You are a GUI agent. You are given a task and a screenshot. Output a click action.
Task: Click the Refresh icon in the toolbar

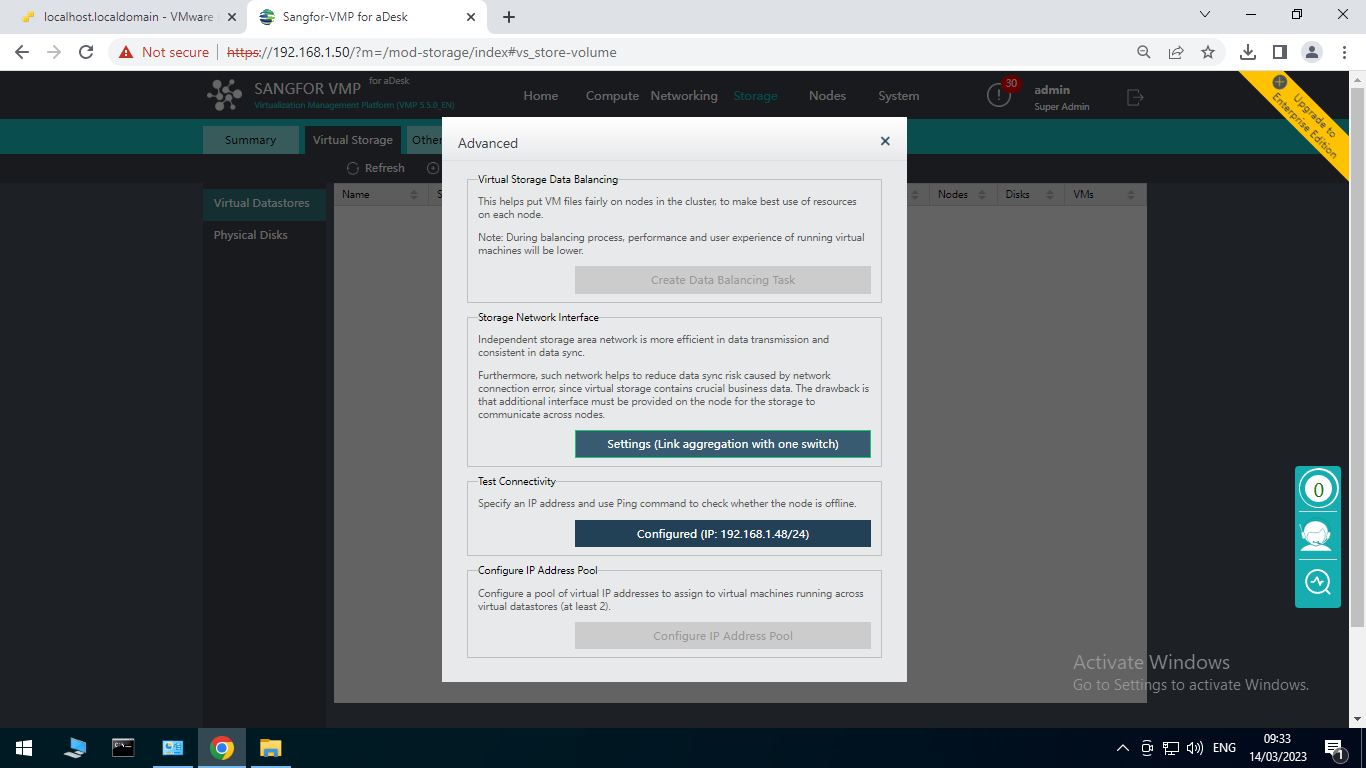coord(352,167)
